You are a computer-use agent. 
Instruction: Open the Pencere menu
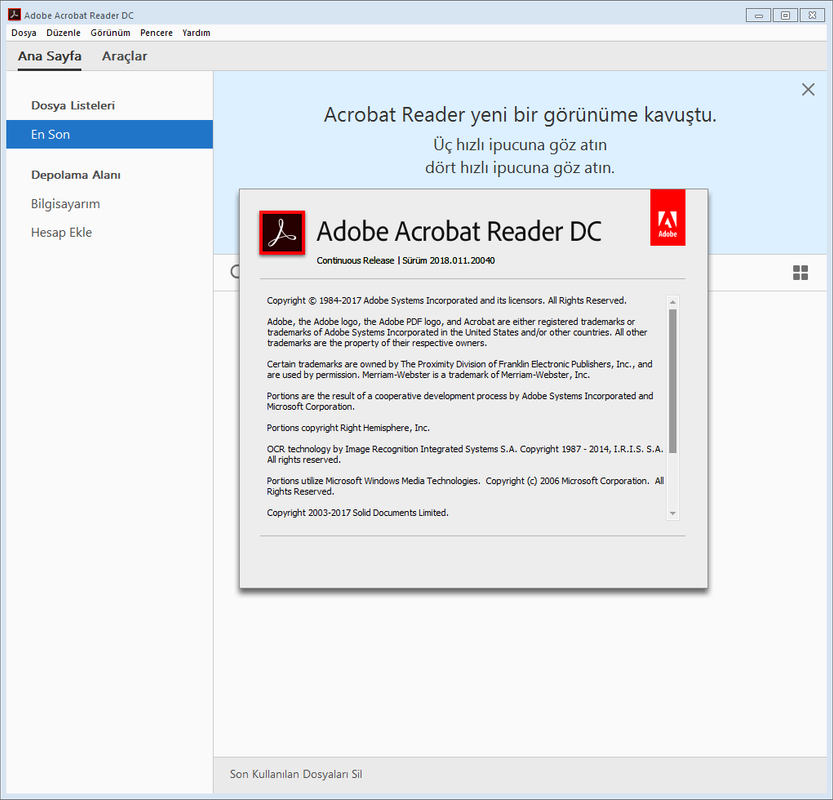pos(156,33)
